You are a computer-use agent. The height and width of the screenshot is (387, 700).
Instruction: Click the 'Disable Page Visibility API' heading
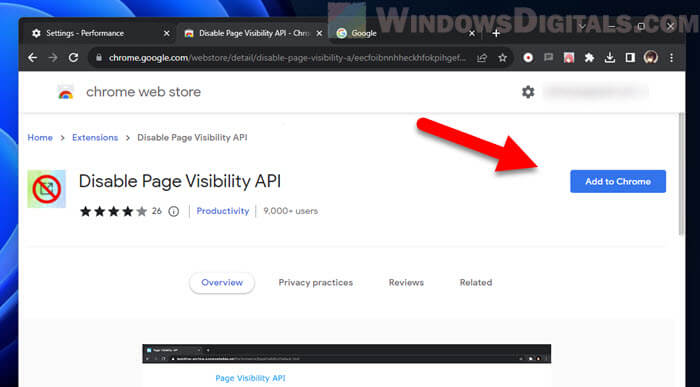tap(180, 182)
